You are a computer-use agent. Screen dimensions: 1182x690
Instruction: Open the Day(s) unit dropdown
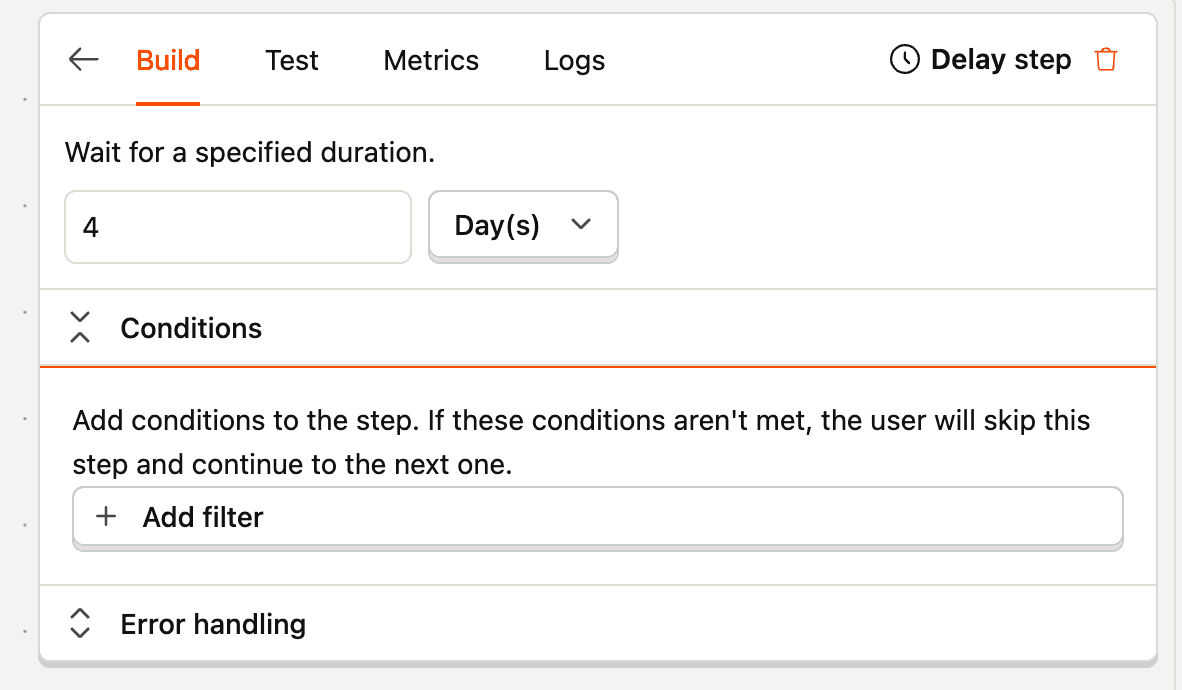point(523,225)
